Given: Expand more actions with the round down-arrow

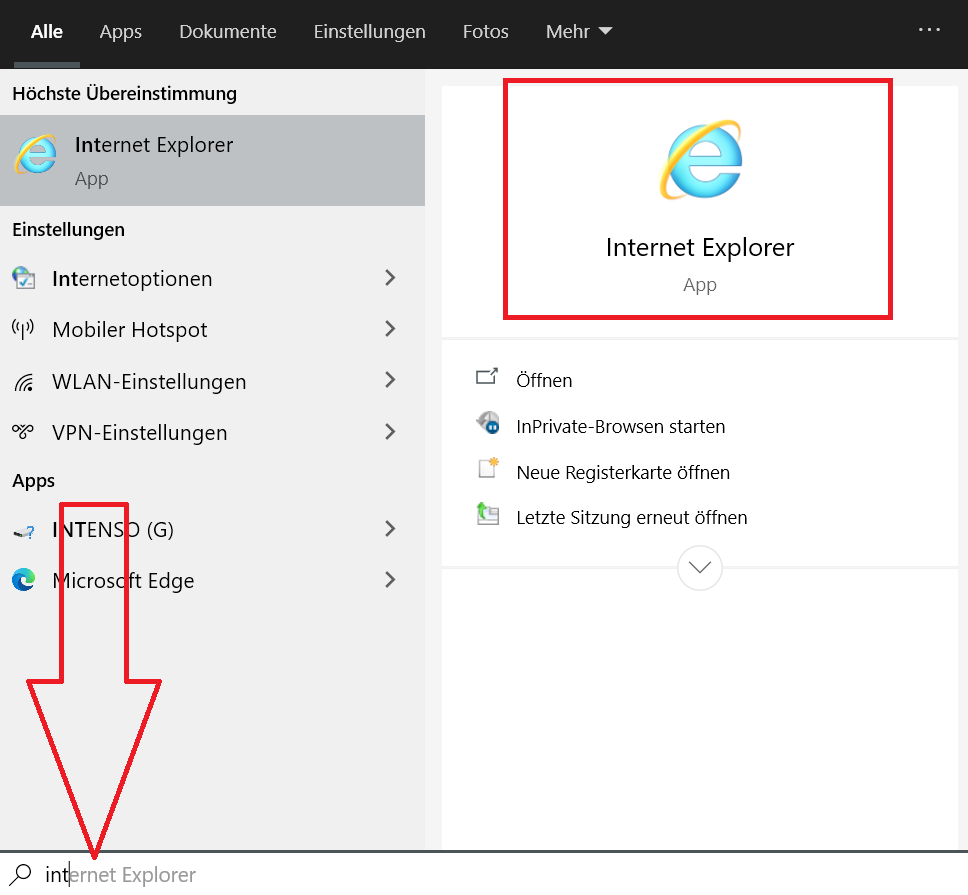Looking at the screenshot, I should pos(699,567).
